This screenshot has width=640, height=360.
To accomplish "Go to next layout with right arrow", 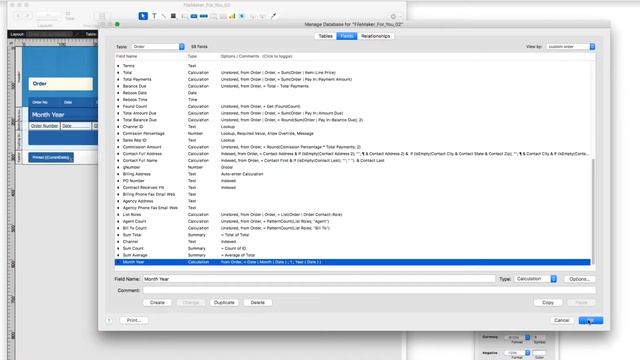I will click(28, 16).
